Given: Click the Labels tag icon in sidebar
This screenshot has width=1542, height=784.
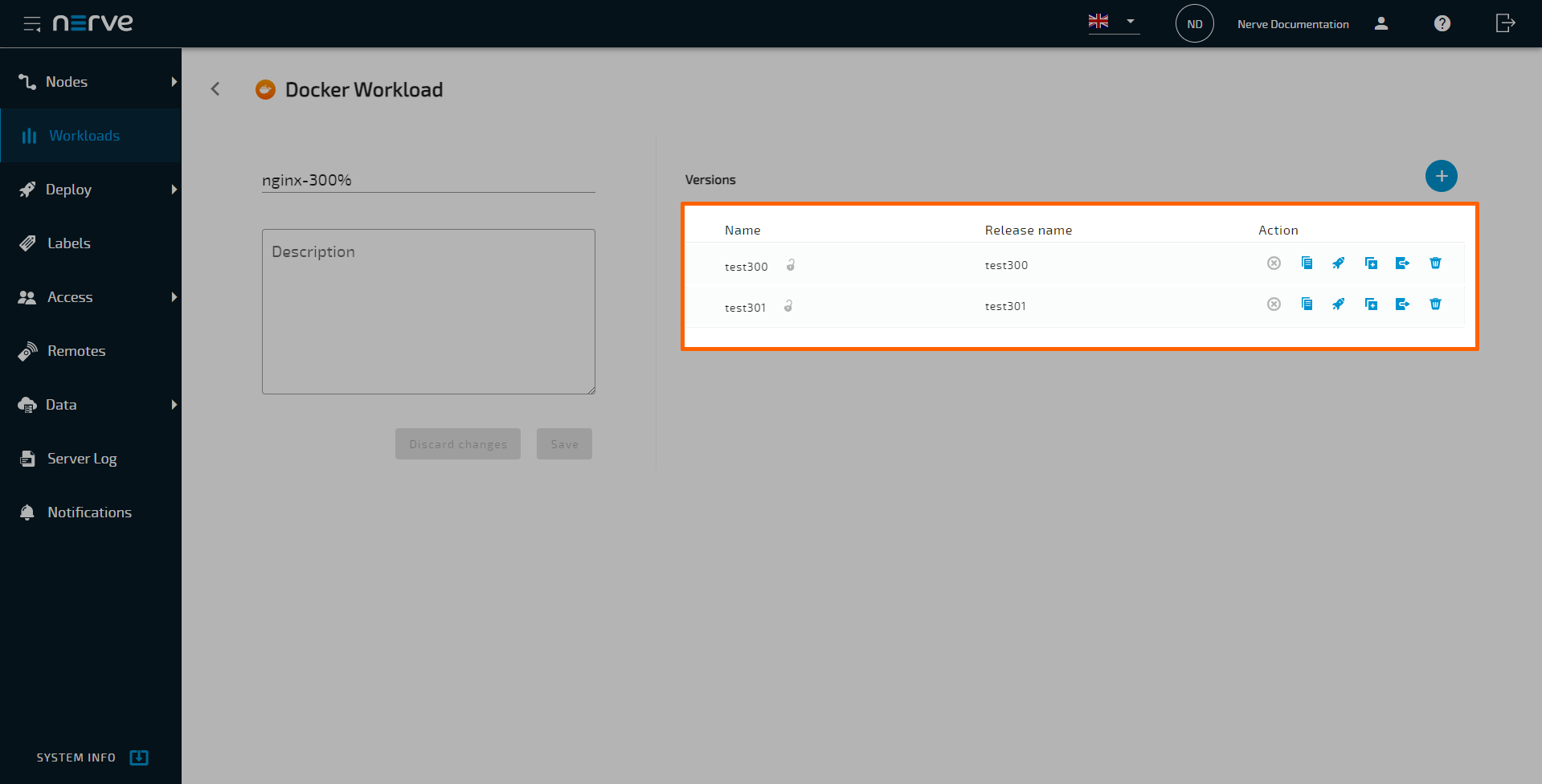Looking at the screenshot, I should (x=27, y=243).
